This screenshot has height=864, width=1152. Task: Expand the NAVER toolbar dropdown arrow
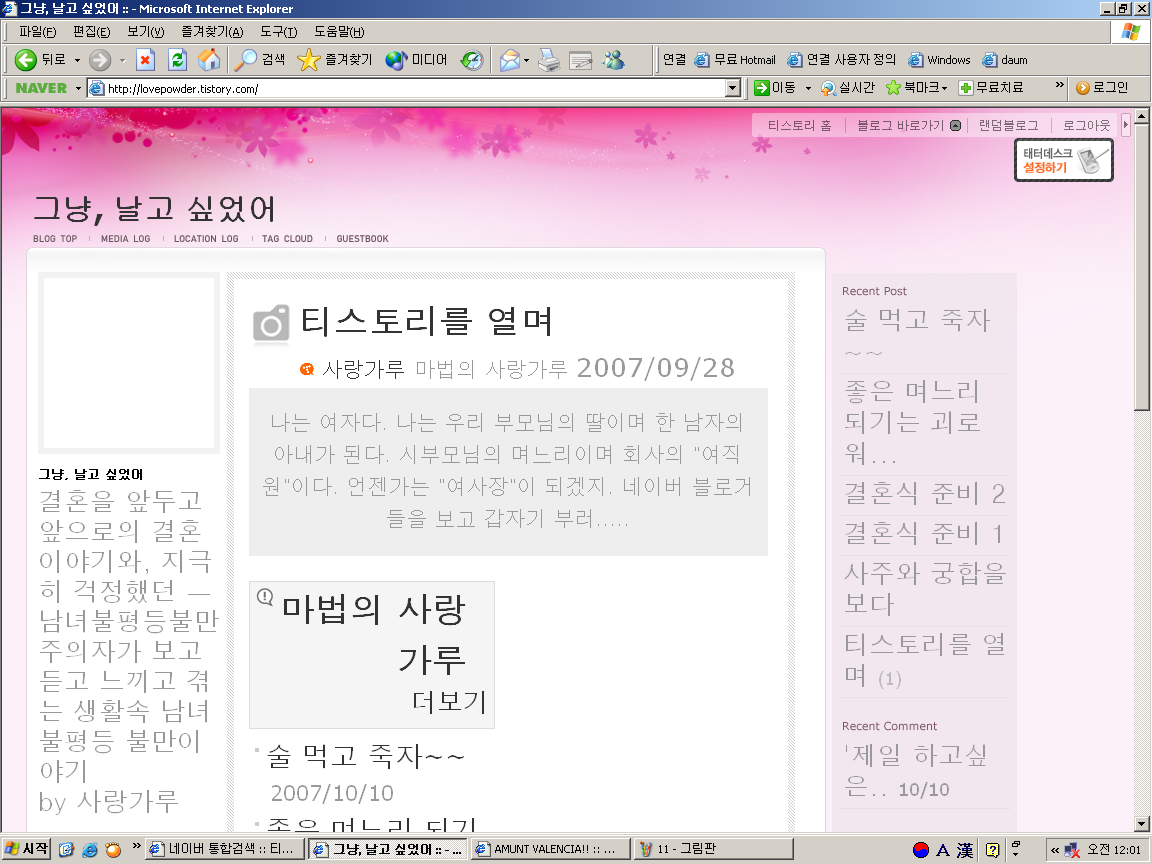tap(78, 88)
